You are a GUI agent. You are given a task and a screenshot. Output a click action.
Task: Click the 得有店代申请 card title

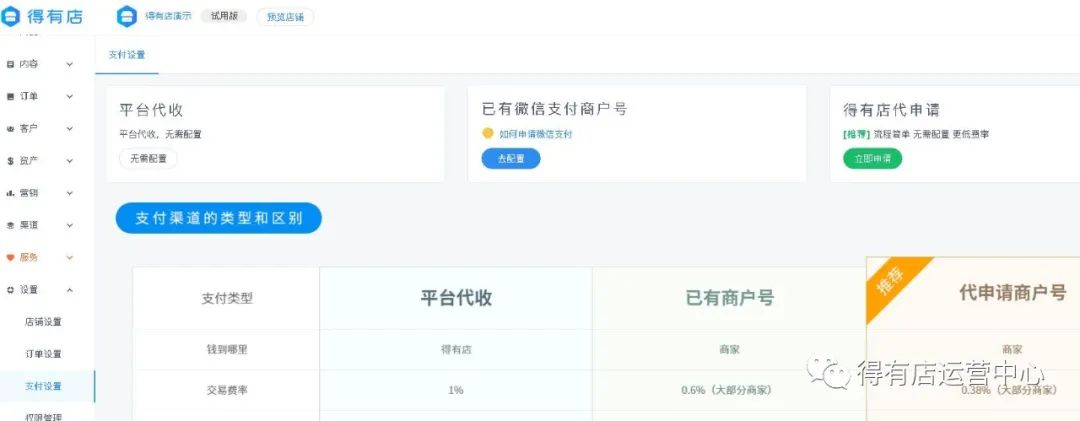click(x=891, y=110)
